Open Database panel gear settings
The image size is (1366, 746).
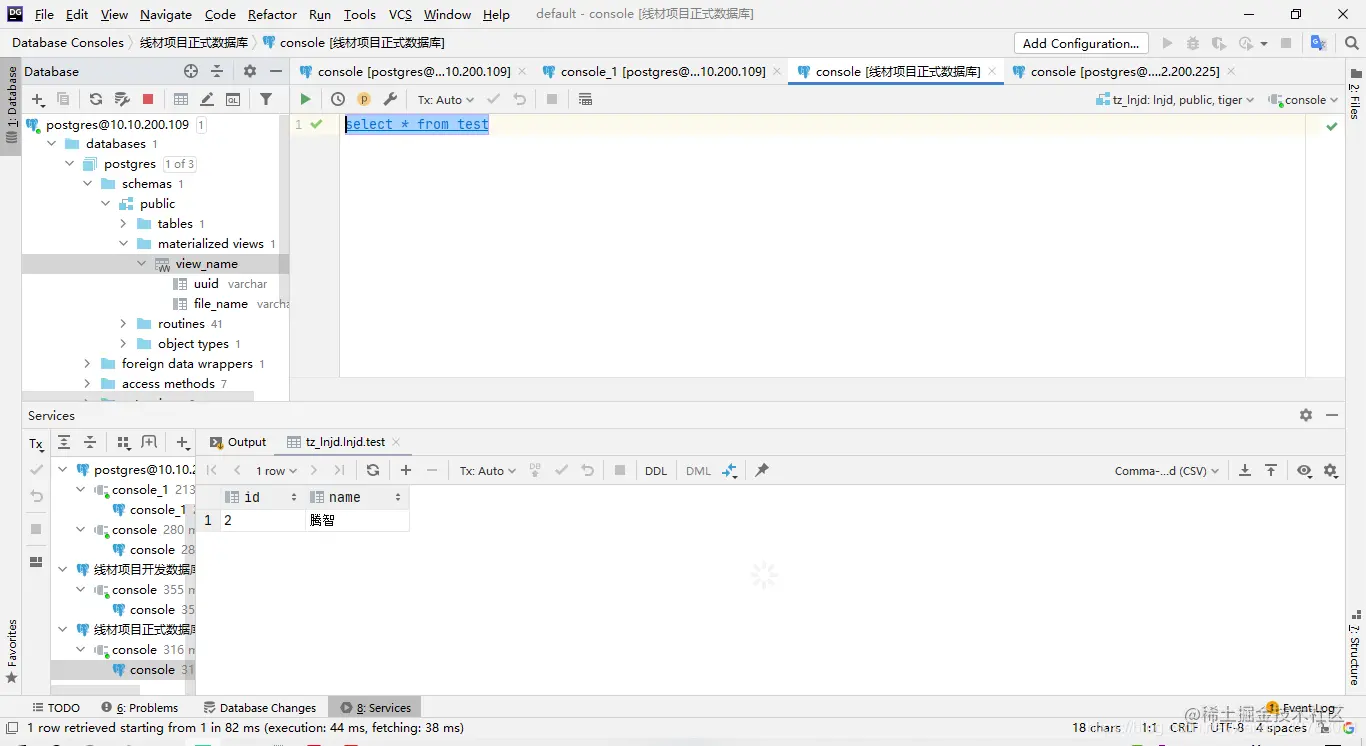(250, 71)
